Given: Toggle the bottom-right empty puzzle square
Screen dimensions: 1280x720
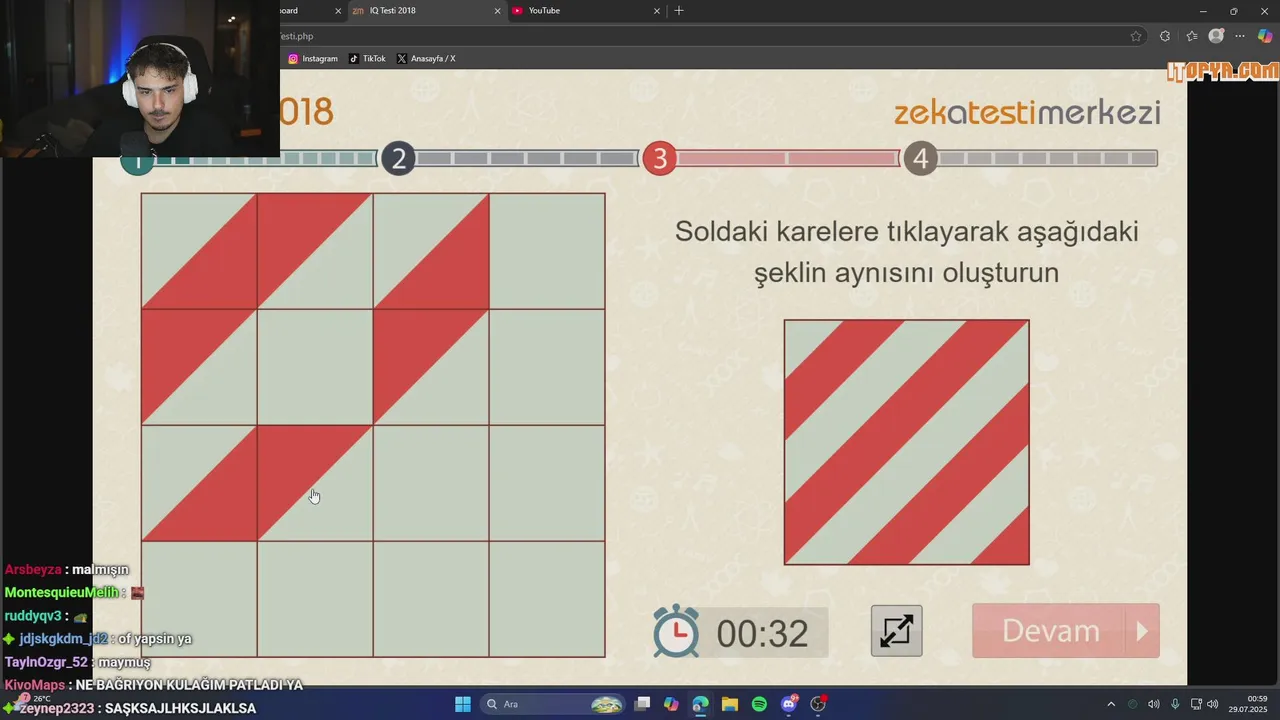Looking at the screenshot, I should (x=547, y=599).
